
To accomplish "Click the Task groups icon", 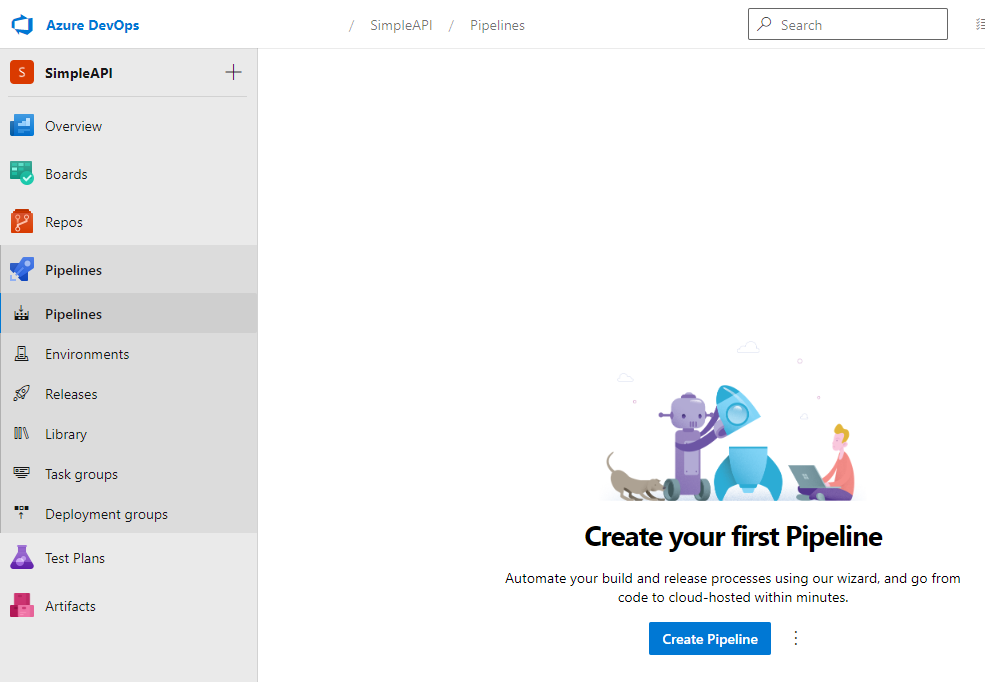I will [x=21, y=473].
